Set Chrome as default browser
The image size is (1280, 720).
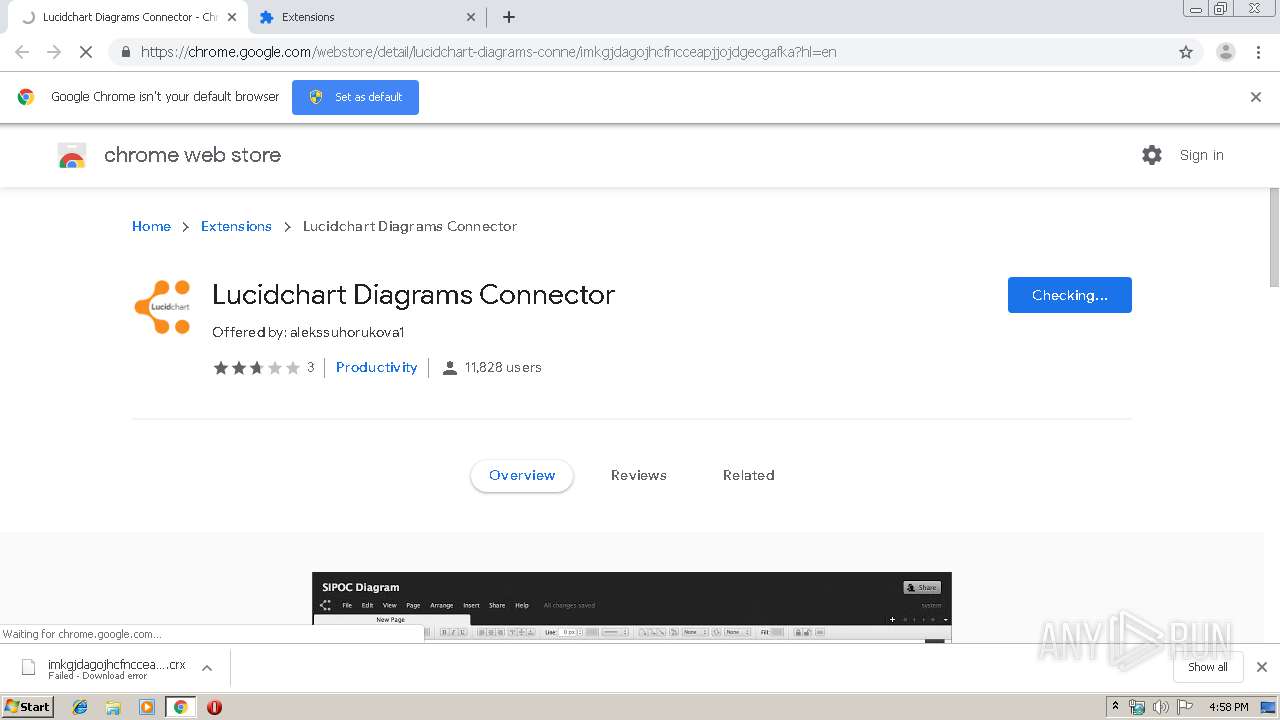coord(355,97)
